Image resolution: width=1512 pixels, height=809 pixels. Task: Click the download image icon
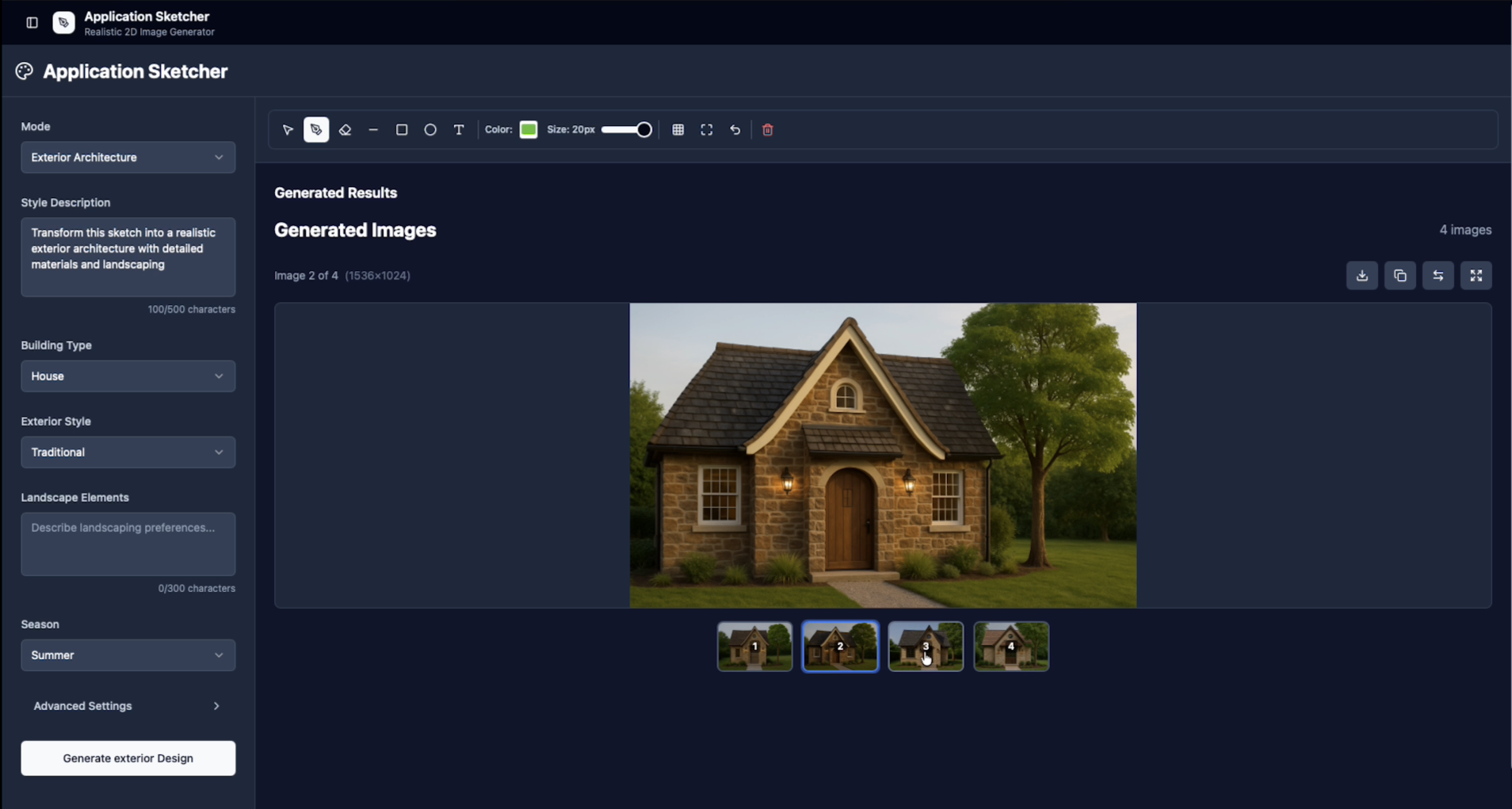pyautogui.click(x=1361, y=275)
